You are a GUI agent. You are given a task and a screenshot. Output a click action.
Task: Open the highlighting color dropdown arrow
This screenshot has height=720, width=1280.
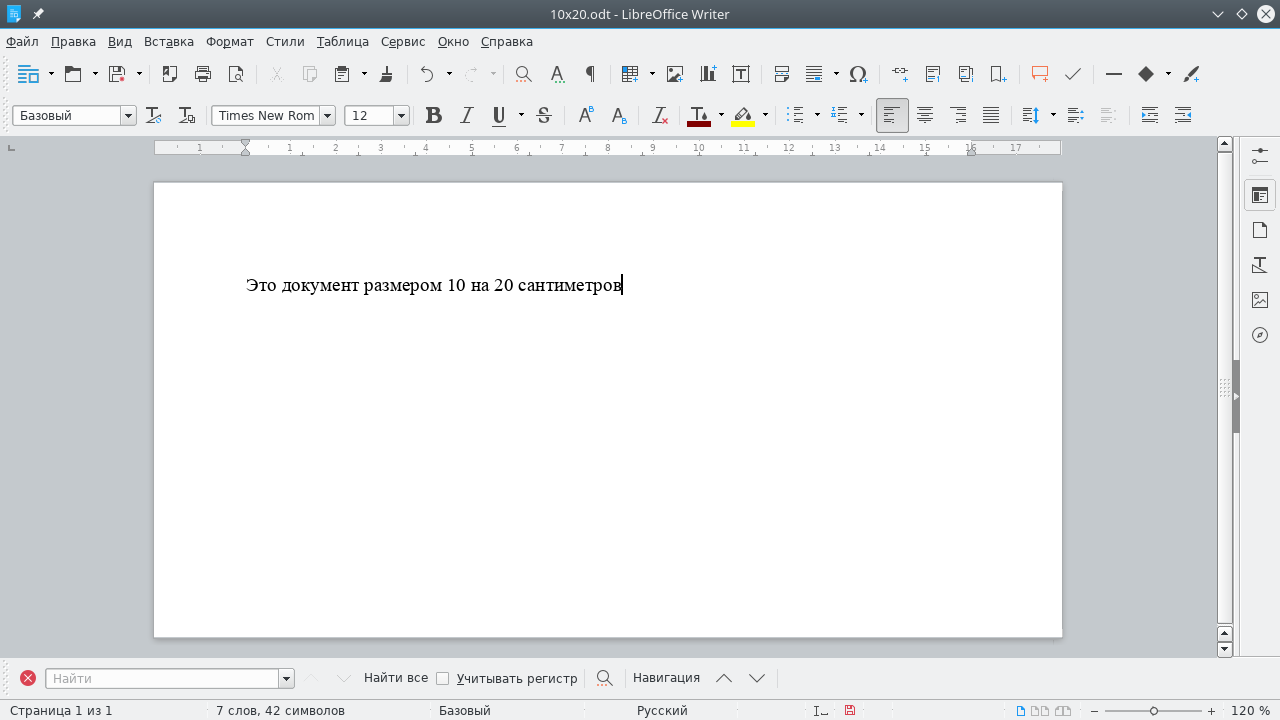tap(765, 116)
